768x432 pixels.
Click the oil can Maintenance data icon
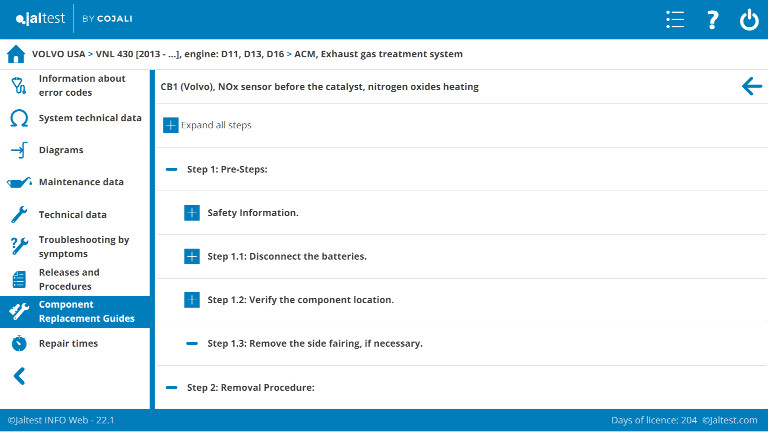[18, 182]
